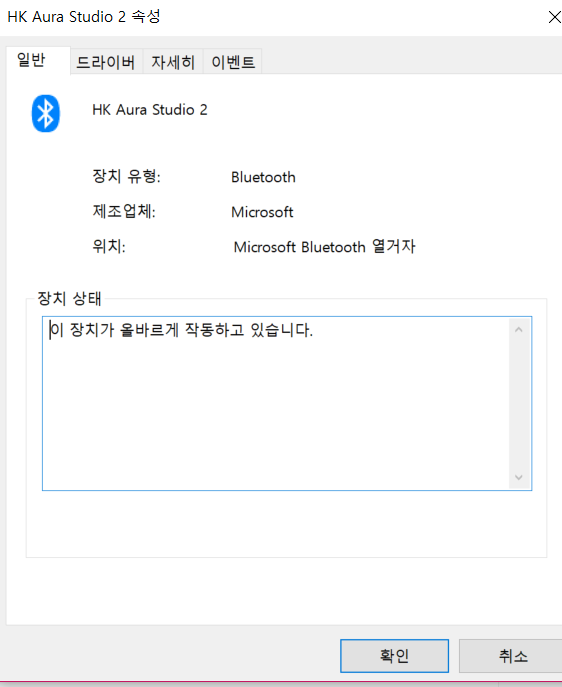This screenshot has width=562, height=687.
Task: Click the Microsoft Bluetooth 열거자 location text
Action: 324,247
